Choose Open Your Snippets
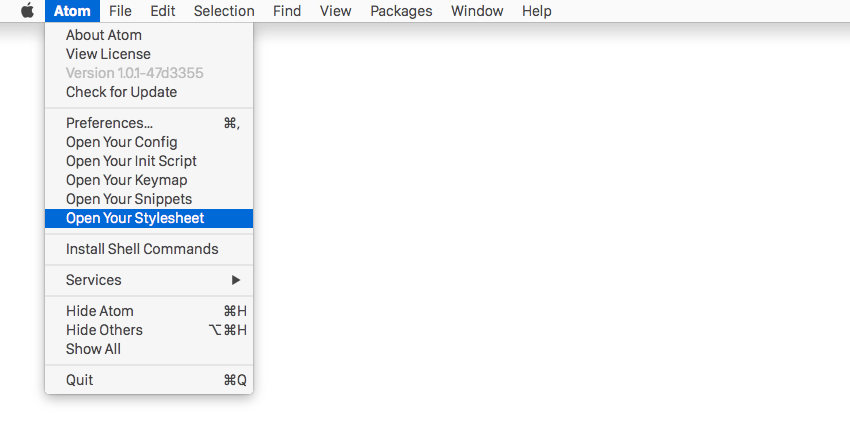Screen dimensions: 850x439 point(149,199)
